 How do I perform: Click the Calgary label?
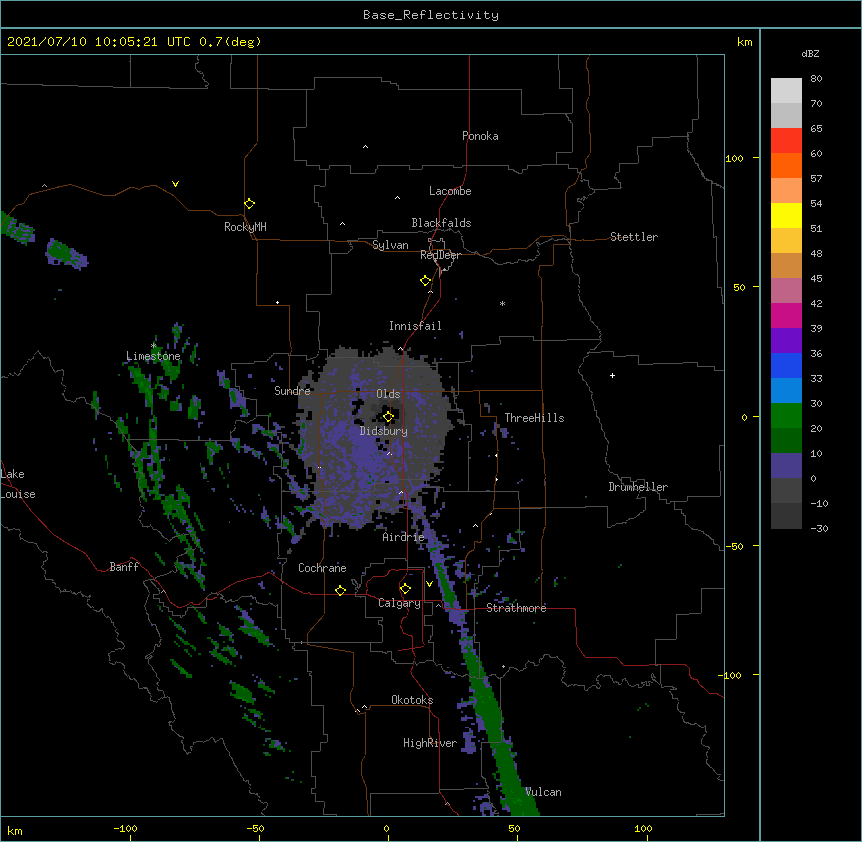[x=399, y=603]
